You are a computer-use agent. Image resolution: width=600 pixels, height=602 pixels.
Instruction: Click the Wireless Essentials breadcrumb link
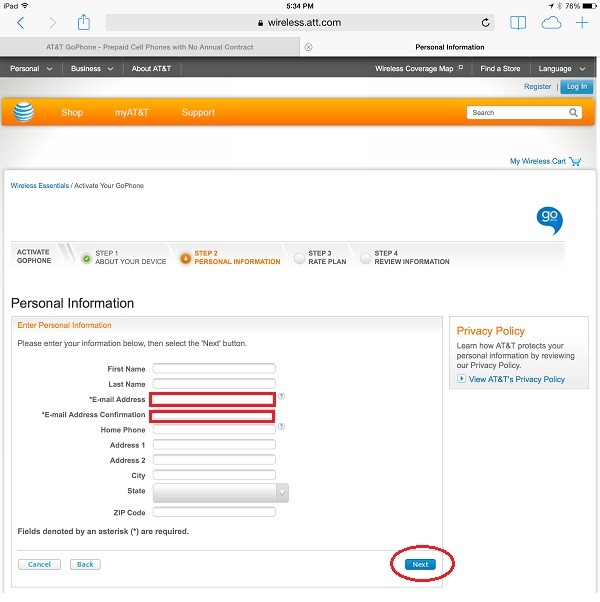[x=40, y=185]
